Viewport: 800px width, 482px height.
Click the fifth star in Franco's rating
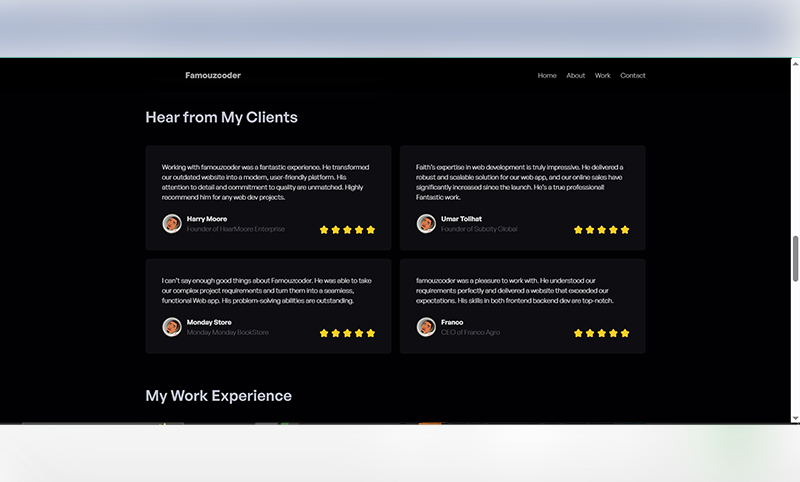tap(625, 333)
